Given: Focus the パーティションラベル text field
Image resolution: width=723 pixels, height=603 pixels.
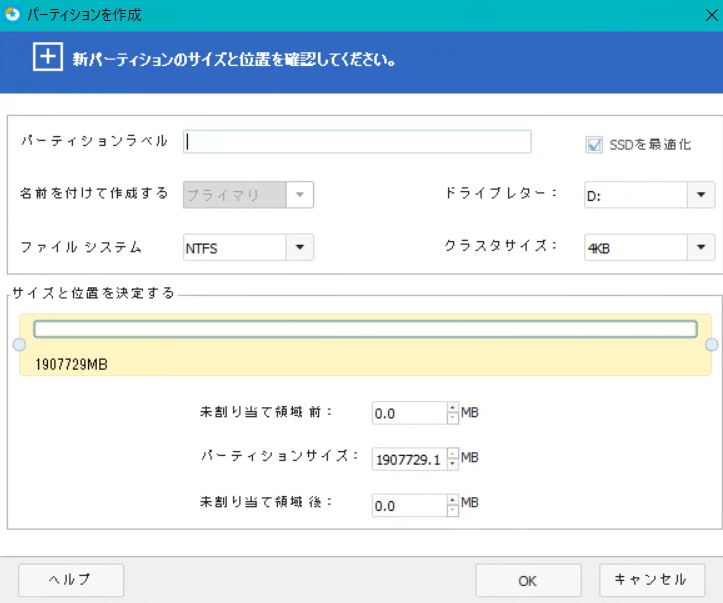Looking at the screenshot, I should [357, 142].
